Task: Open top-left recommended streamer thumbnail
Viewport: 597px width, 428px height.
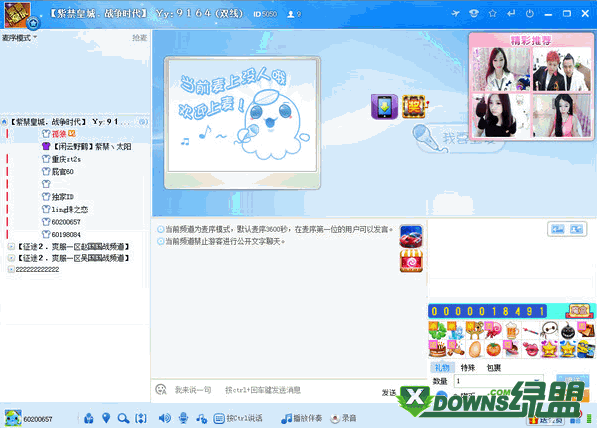Action: click(x=501, y=69)
